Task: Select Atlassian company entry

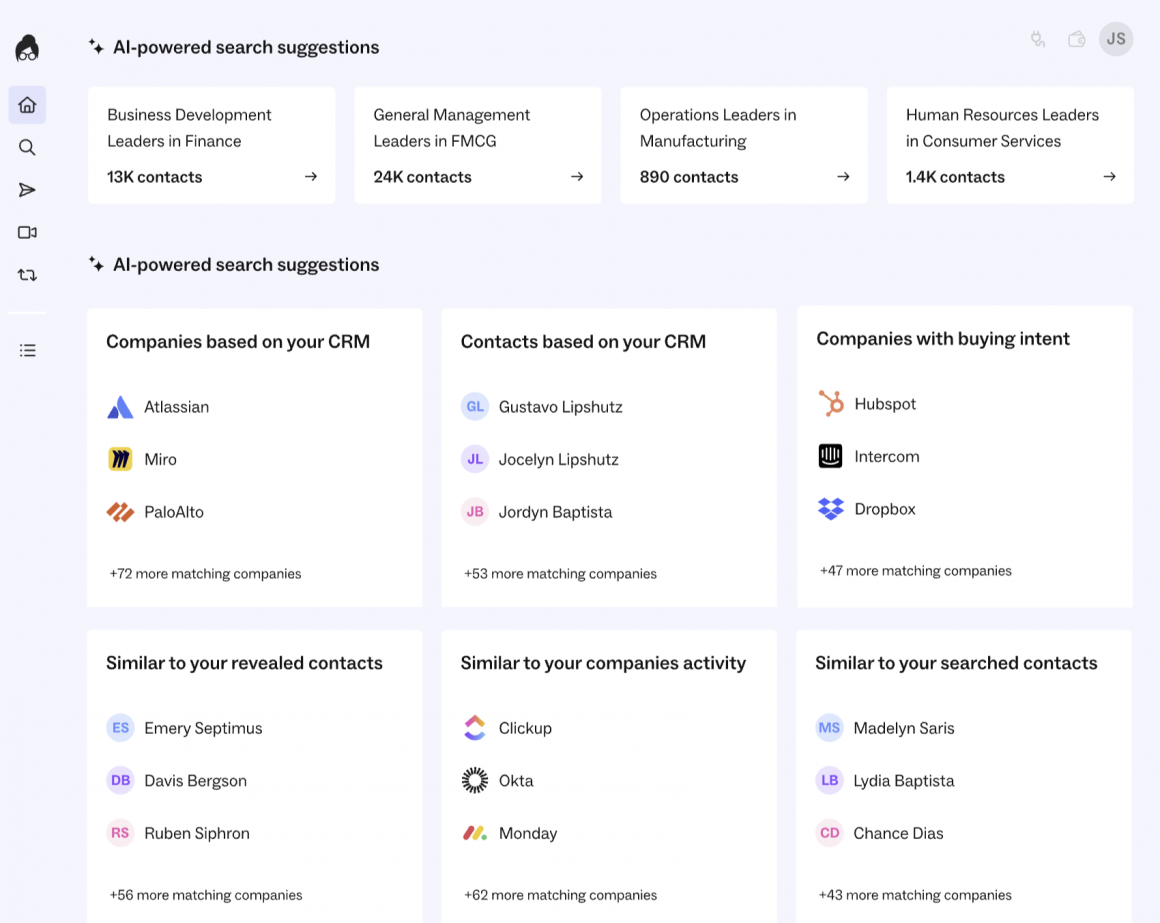Action: pos(176,407)
